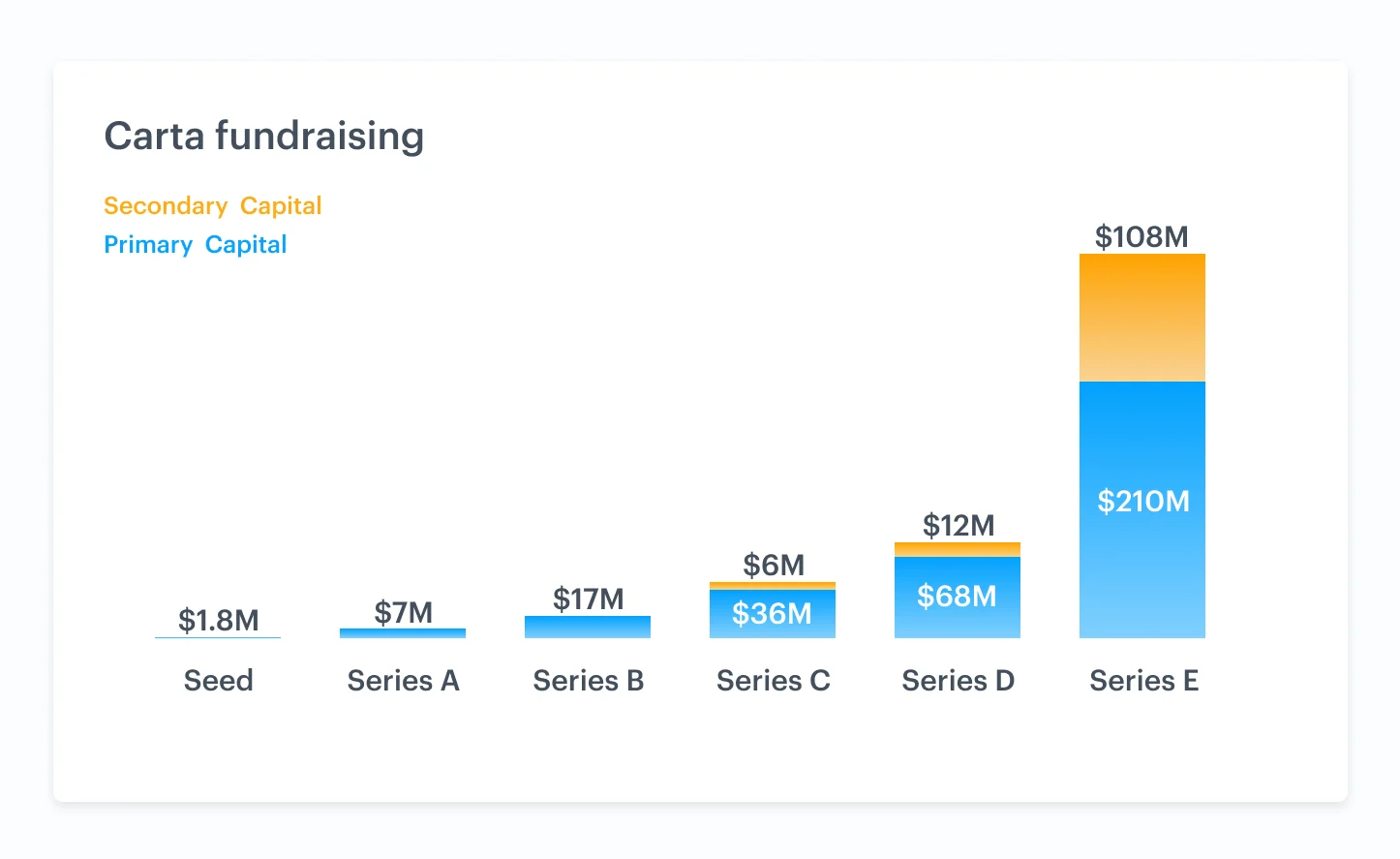
Task: Click the $17M value label
Action: [x=588, y=598]
